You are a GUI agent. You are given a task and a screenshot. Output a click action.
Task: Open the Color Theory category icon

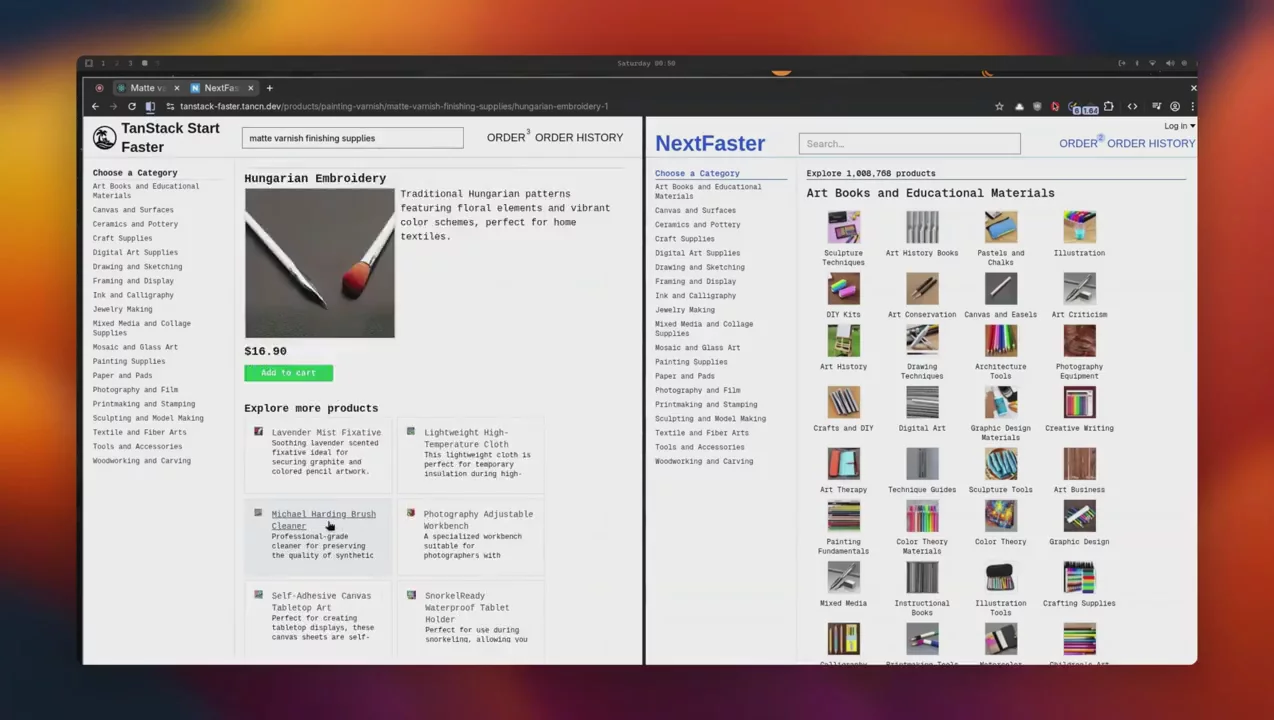pyautogui.click(x=1000, y=516)
